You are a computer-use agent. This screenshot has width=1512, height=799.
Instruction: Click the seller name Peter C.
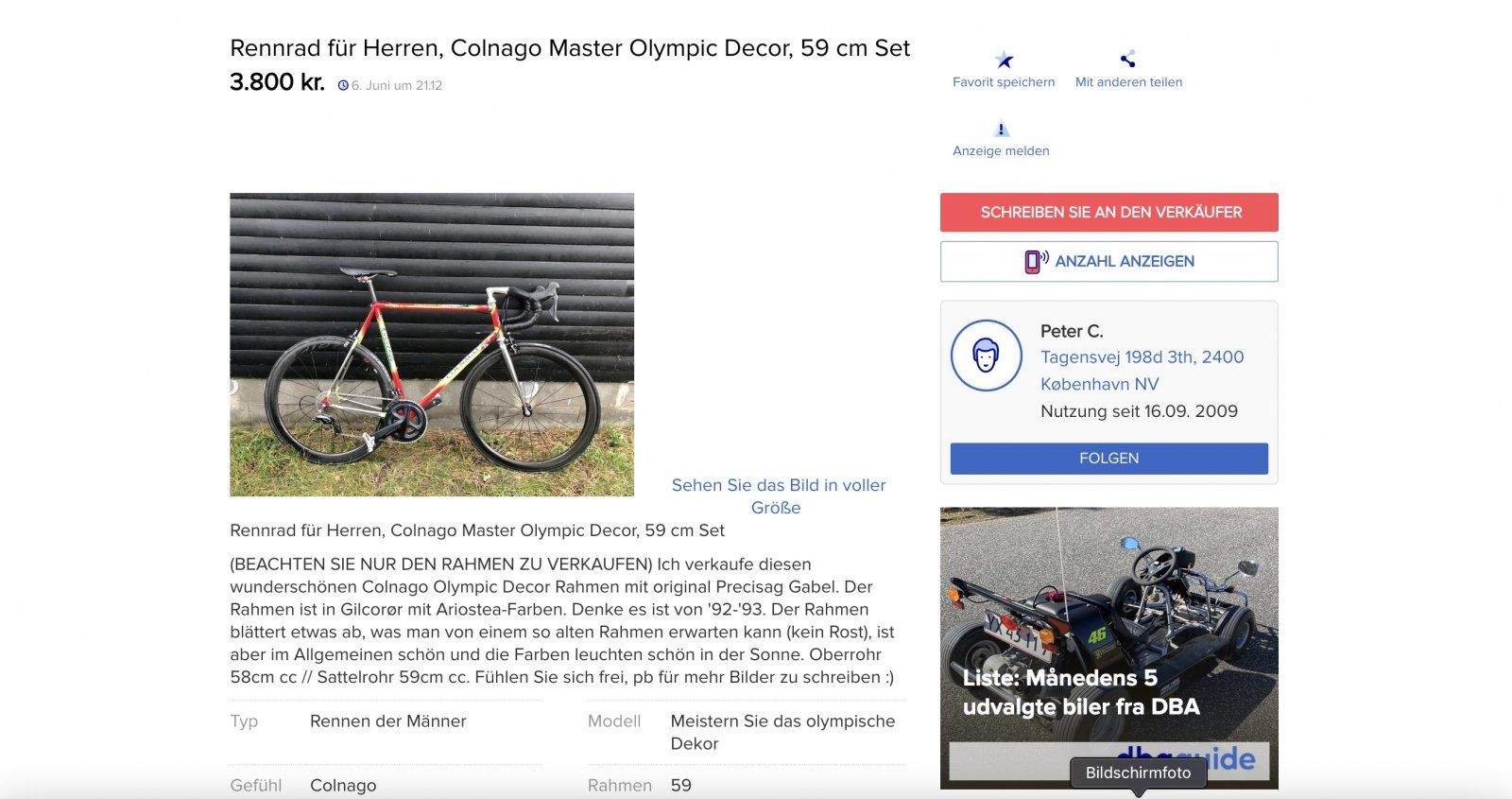click(x=1072, y=331)
